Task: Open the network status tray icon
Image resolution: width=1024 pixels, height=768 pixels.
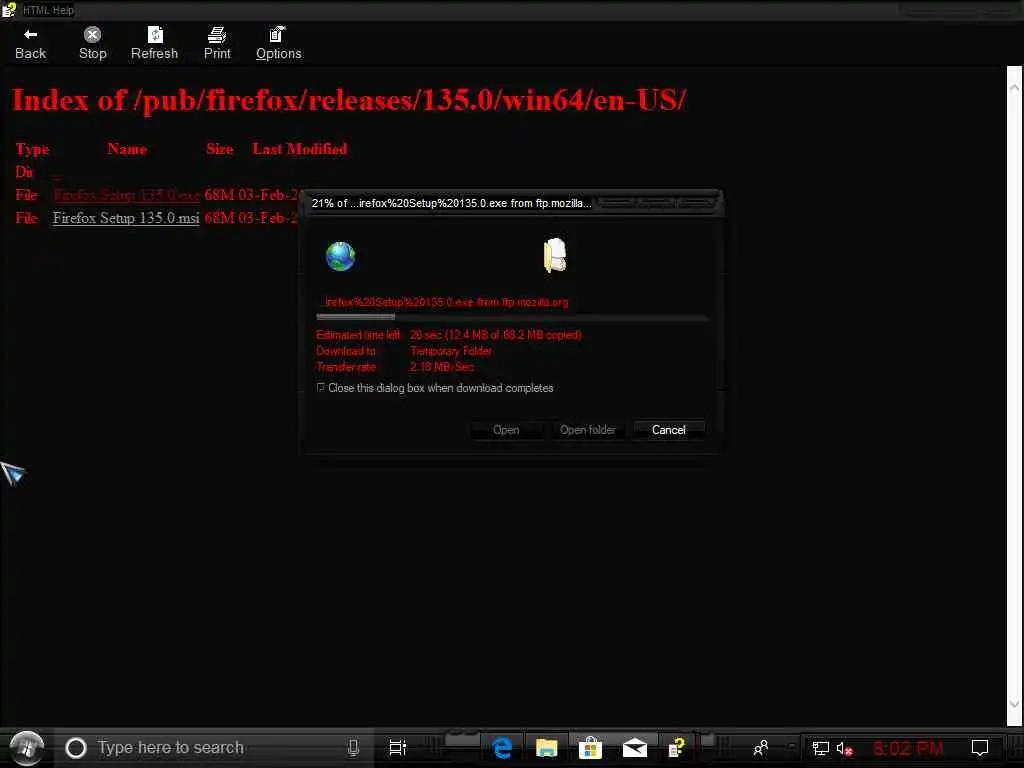Action: click(x=820, y=748)
